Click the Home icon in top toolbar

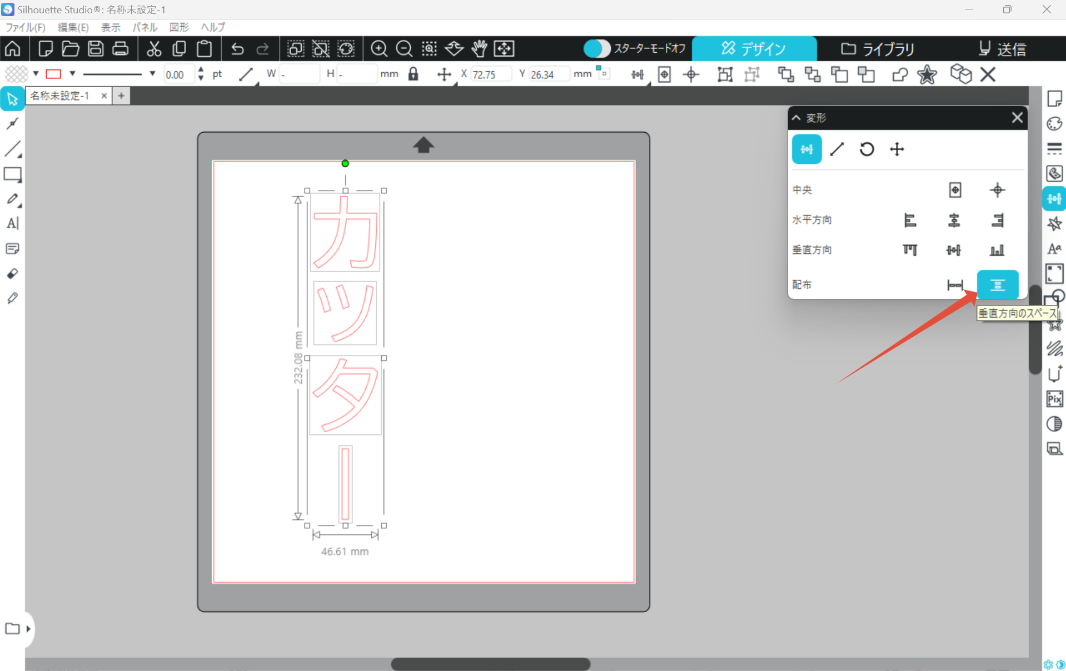12,49
